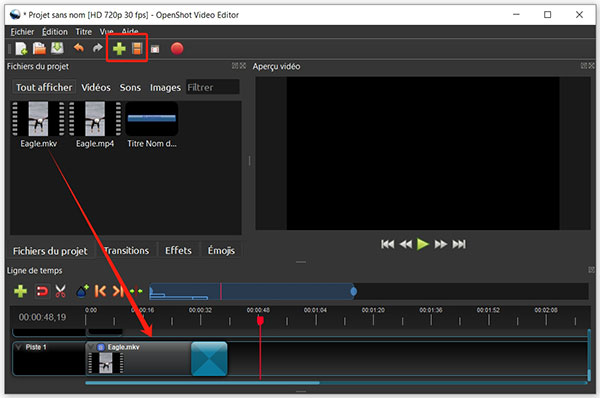The image size is (600, 398).
Task: Open the Fichier menu
Action: pyautogui.click(x=22, y=32)
